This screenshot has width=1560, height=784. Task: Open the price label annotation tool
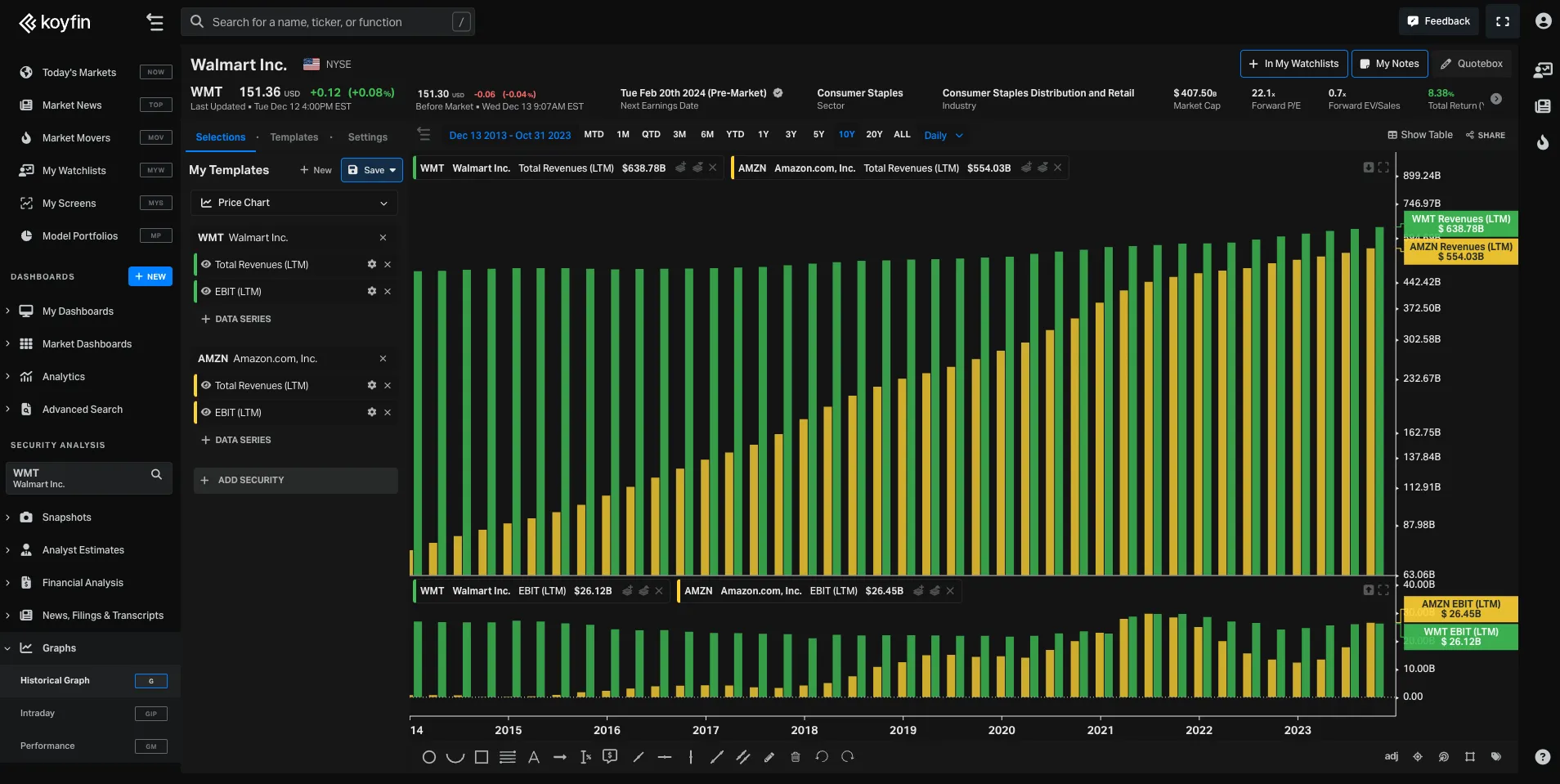609,758
